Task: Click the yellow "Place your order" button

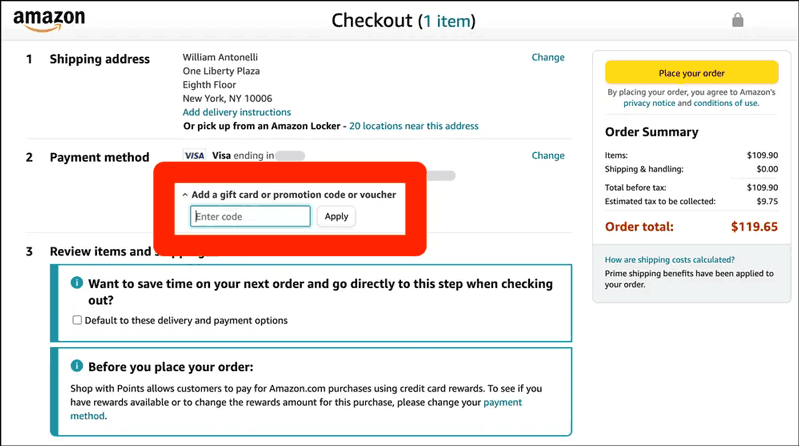Action: point(691,73)
